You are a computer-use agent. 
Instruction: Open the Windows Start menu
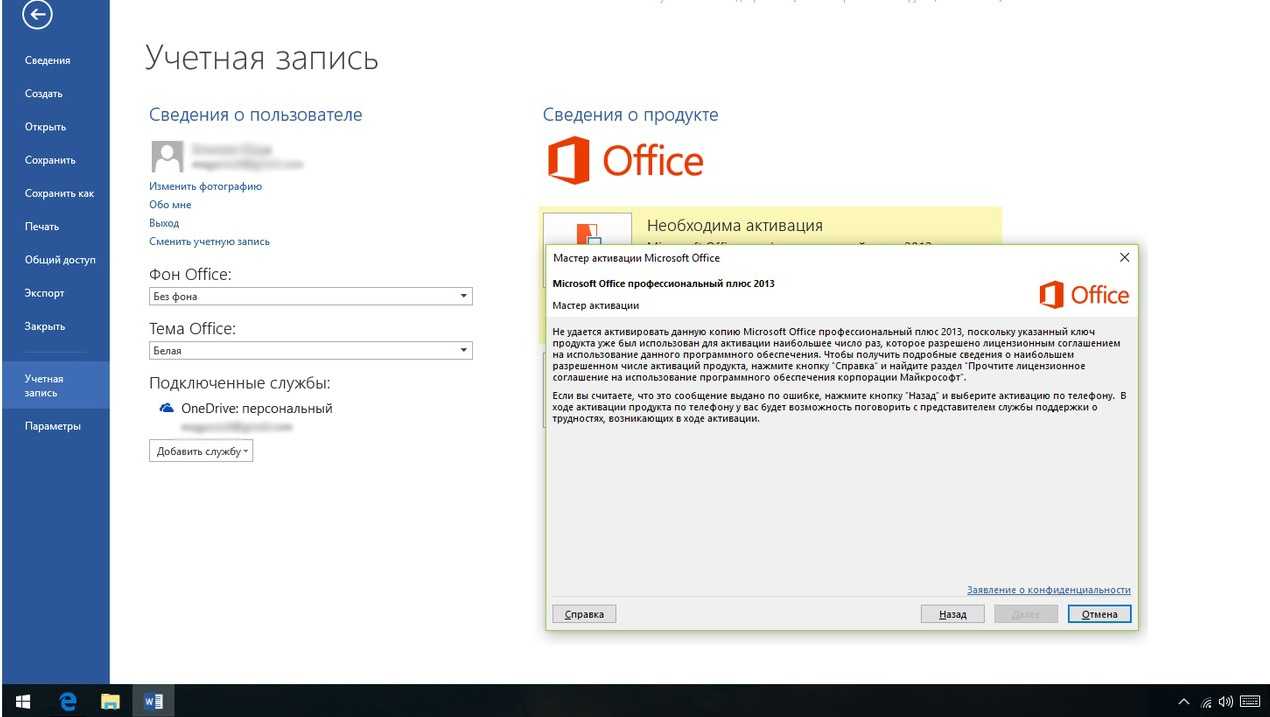[22, 702]
